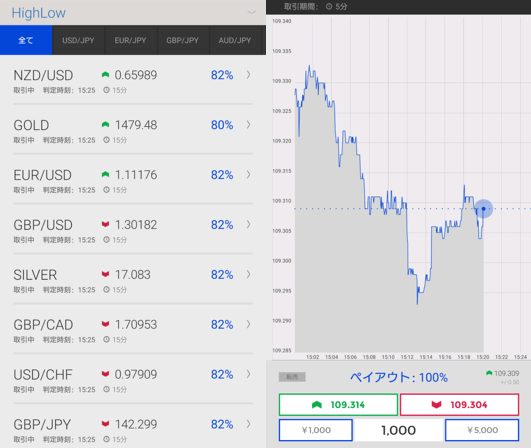Viewport: 531px width, 448px height.
Task: Click the red down arrow beside GBP/USD
Action: [105, 224]
